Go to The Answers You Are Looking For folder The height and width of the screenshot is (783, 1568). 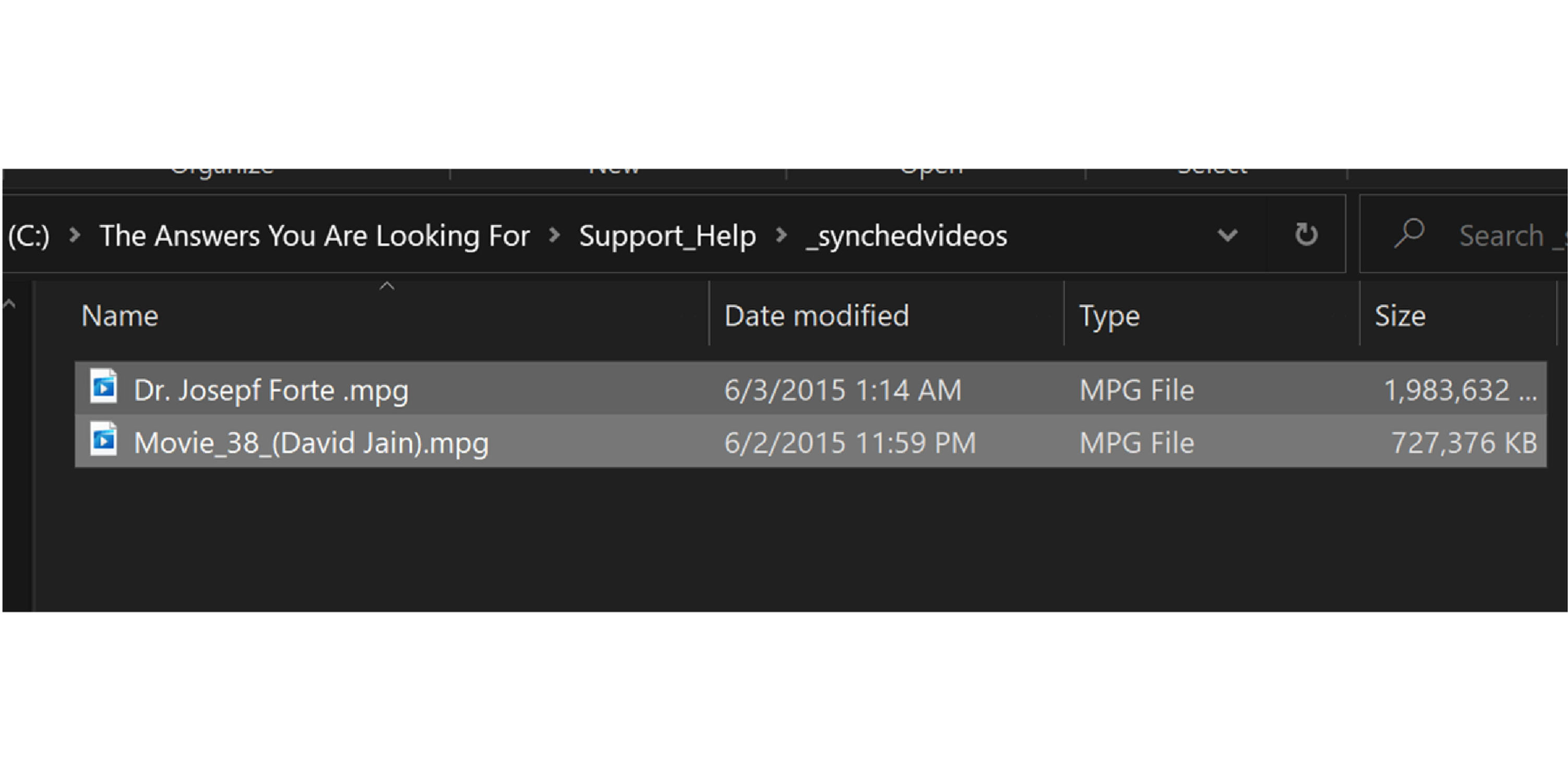[314, 236]
